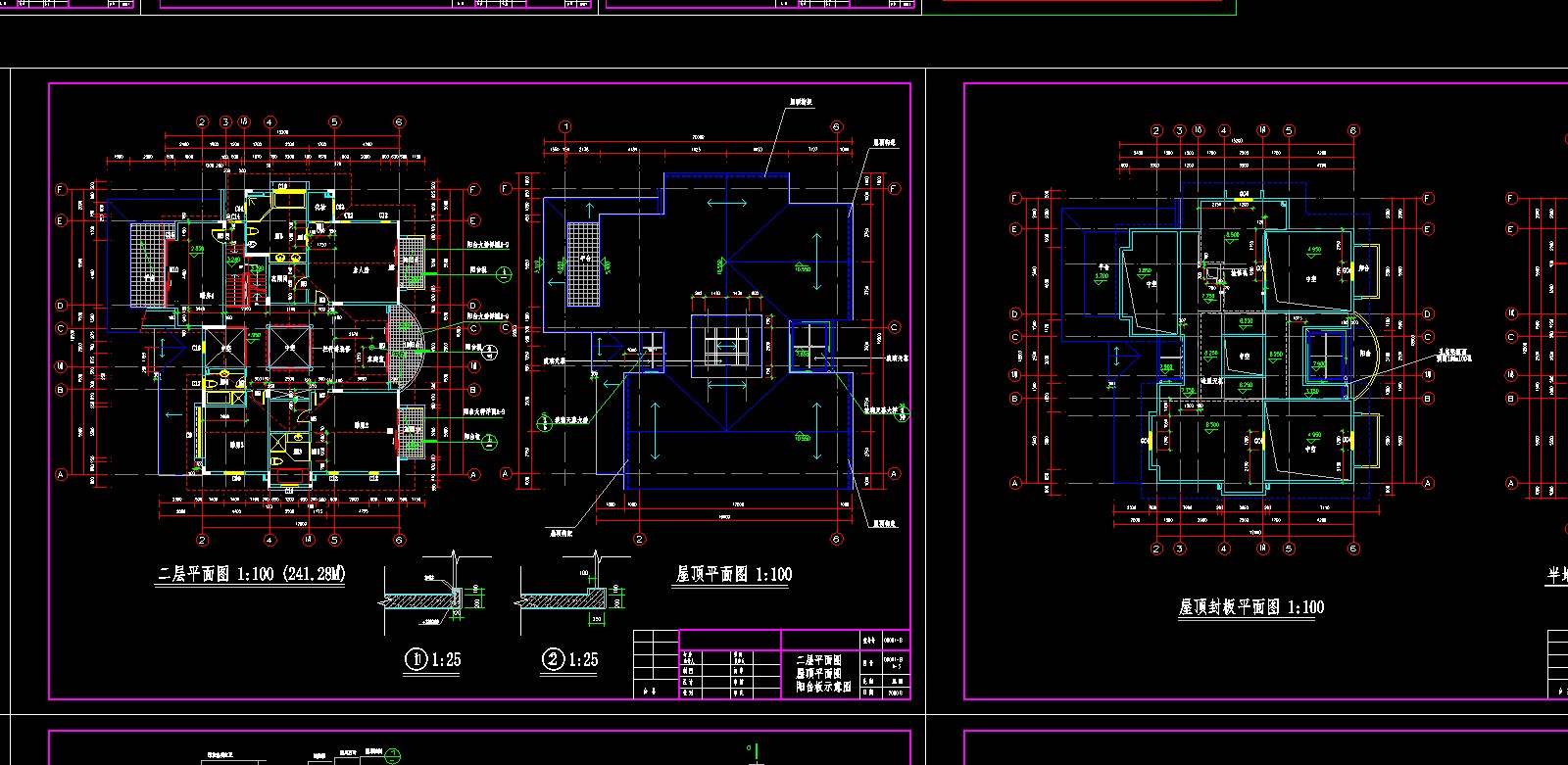
Task: Click the detail ① 1:25 label
Action: 432,659
